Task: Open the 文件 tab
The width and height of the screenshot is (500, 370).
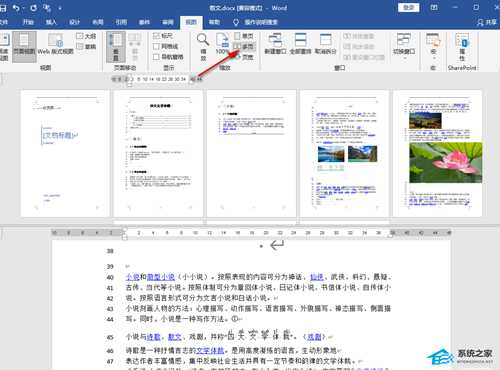Action: [x=3, y=22]
